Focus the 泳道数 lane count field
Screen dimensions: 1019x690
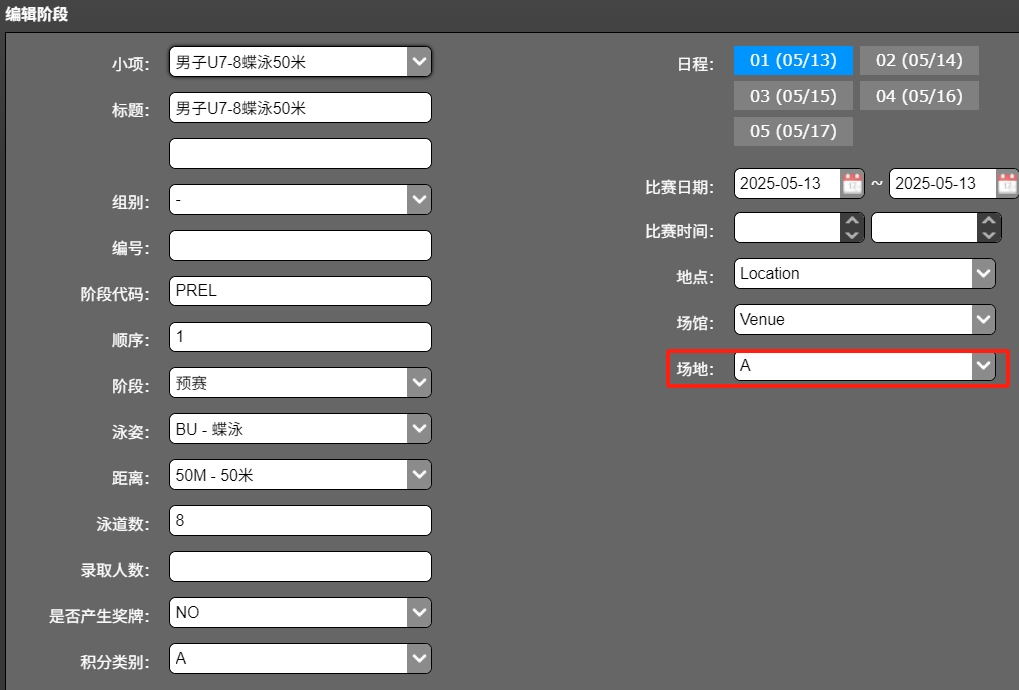click(300, 520)
